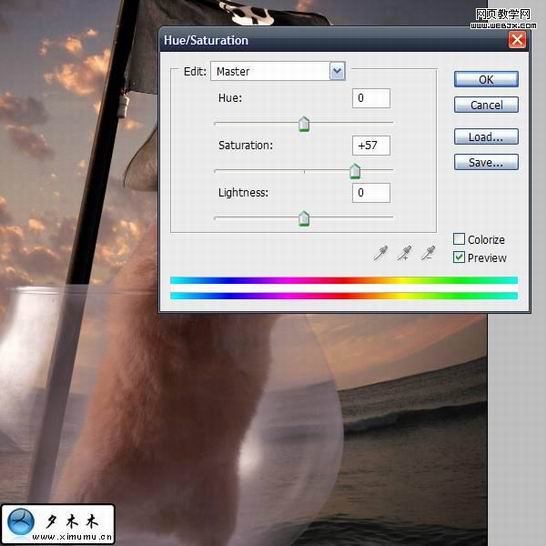The width and height of the screenshot is (546, 546).
Task: Click the ximumu logo badge
Action: click(58, 524)
